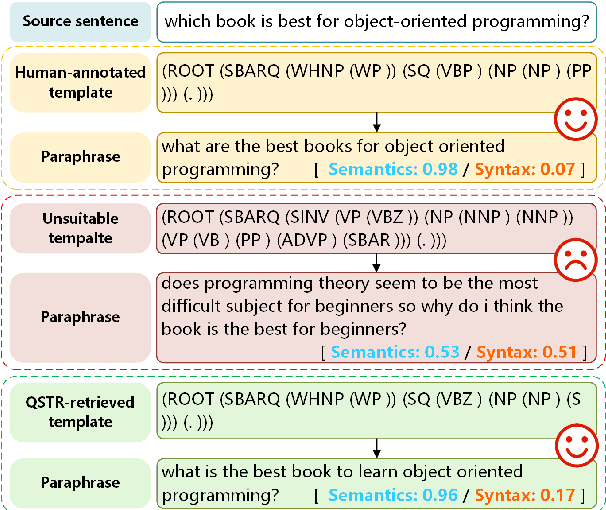The width and height of the screenshot is (606, 510).
Task: Click the Semantics: 0.53 score
Action: tap(395, 352)
